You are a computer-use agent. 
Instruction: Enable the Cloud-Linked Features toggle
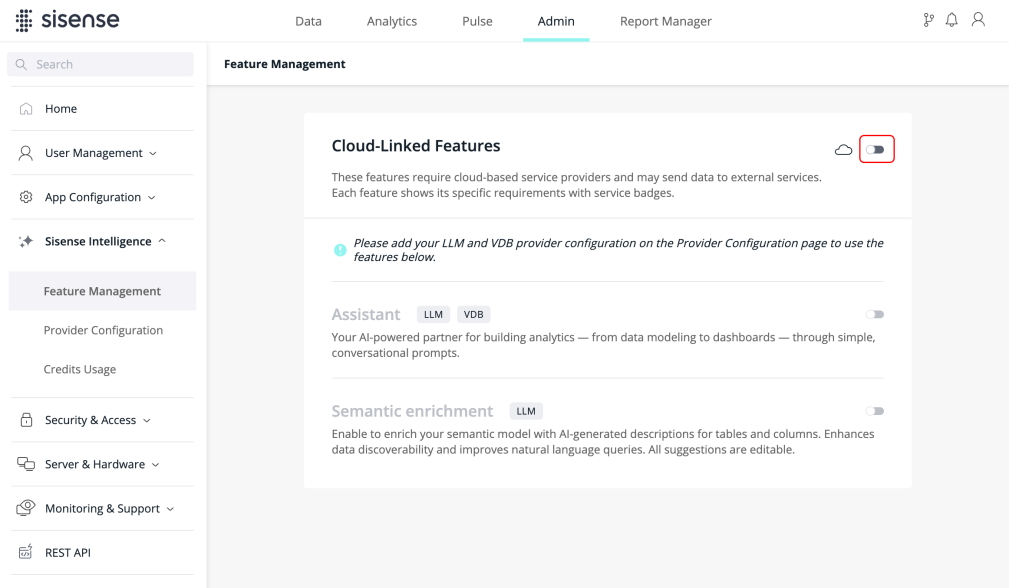875,150
